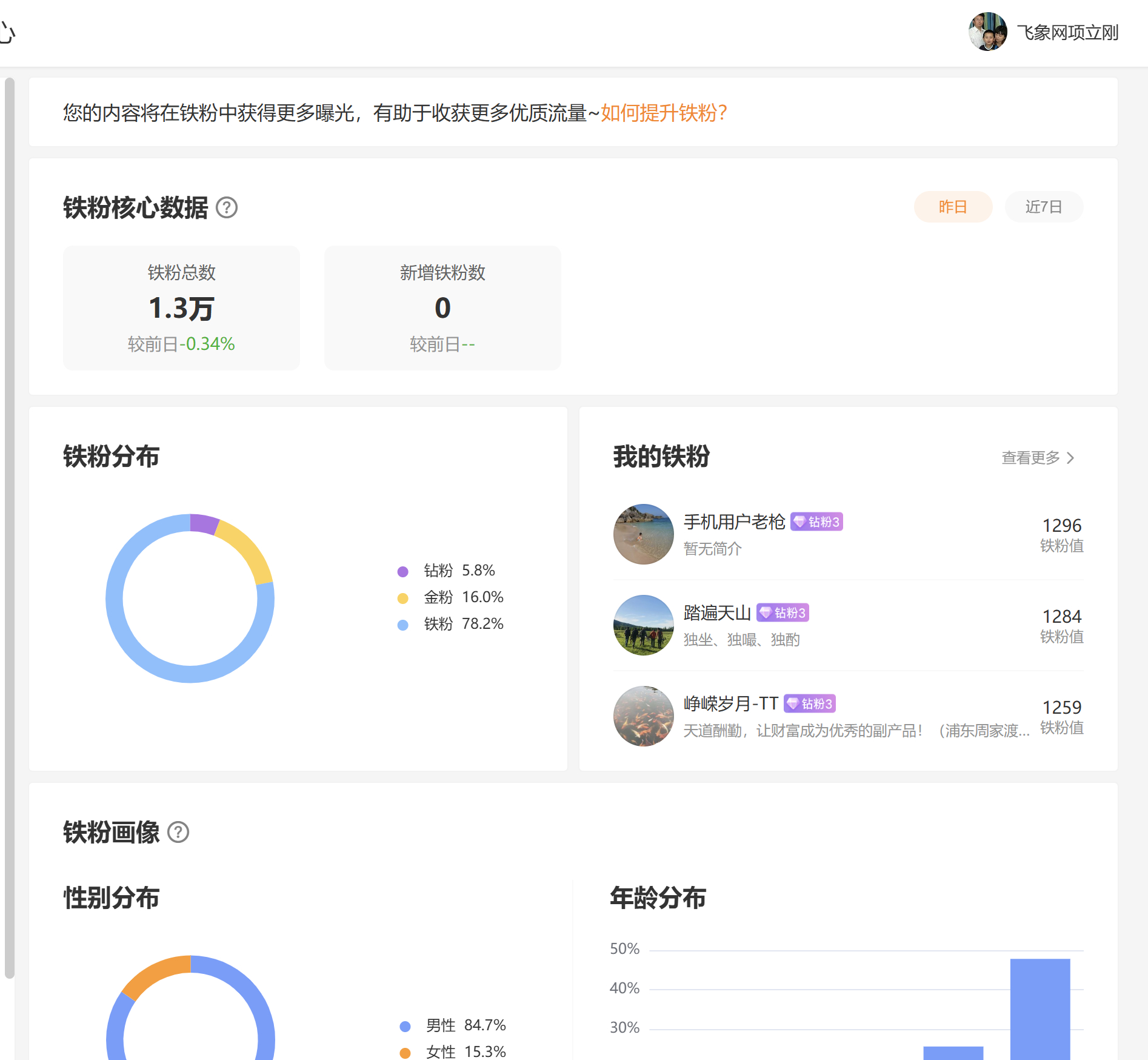
Task: Click the 钻粉3 badge next to 踏遍天山
Action: click(783, 612)
